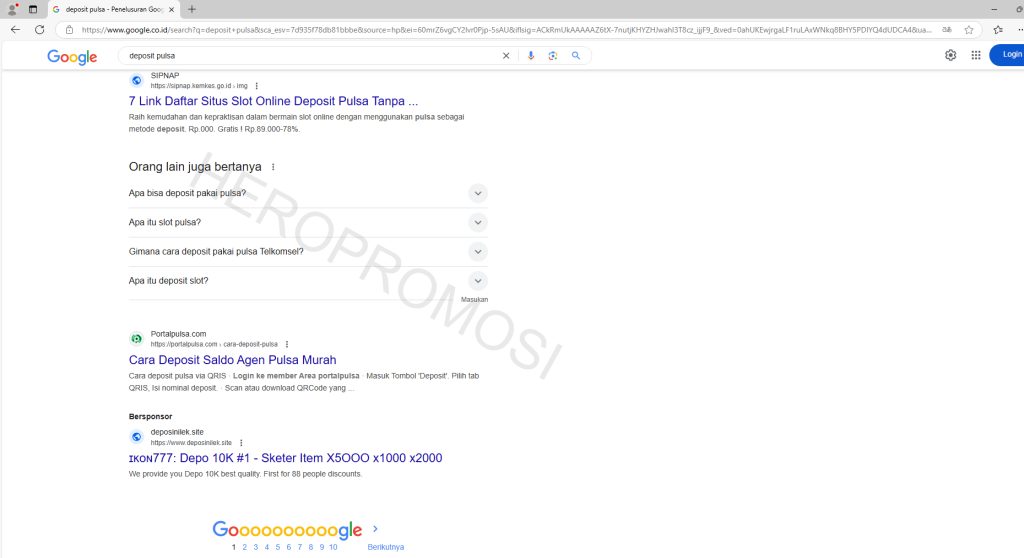Screen dimensions: 1024x558
Task: Expand 'Gimana cara deposit pakai pulsa Telkomsel?'
Action: click(x=308, y=252)
